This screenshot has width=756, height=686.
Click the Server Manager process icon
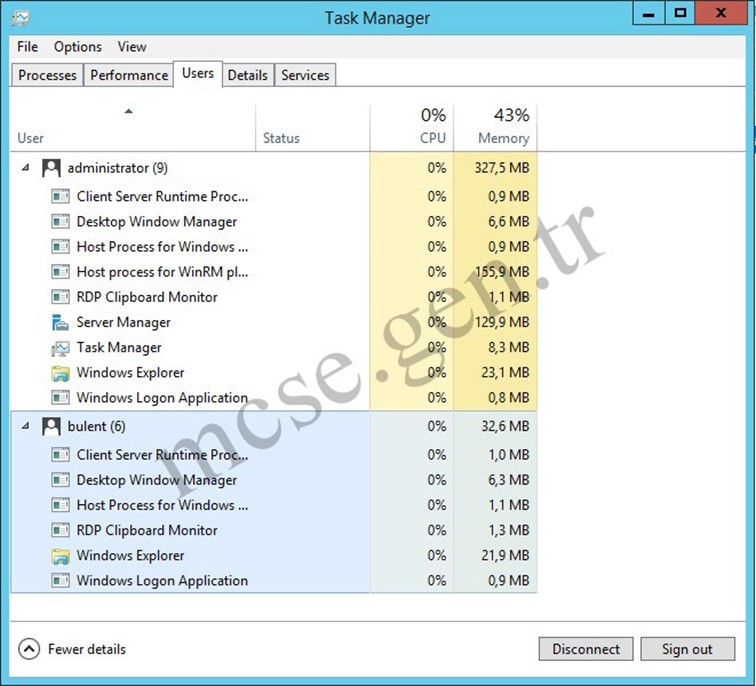[x=60, y=323]
